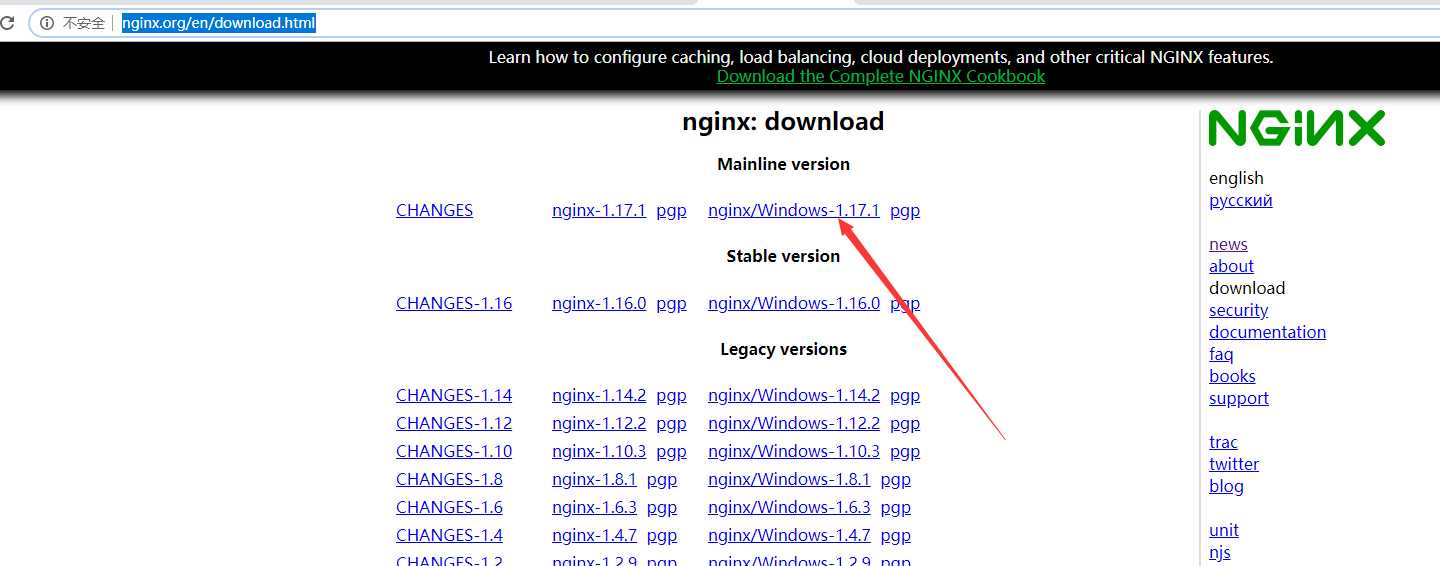
Task: Open the mainline CHANGES link
Action: [x=434, y=210]
